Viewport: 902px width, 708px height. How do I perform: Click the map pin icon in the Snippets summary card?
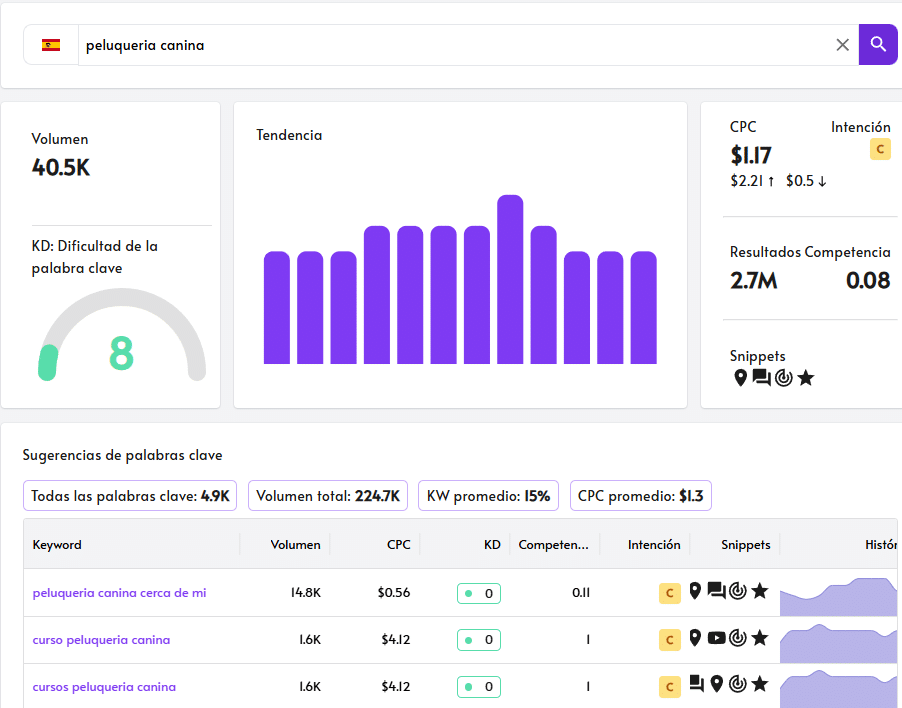(740, 378)
